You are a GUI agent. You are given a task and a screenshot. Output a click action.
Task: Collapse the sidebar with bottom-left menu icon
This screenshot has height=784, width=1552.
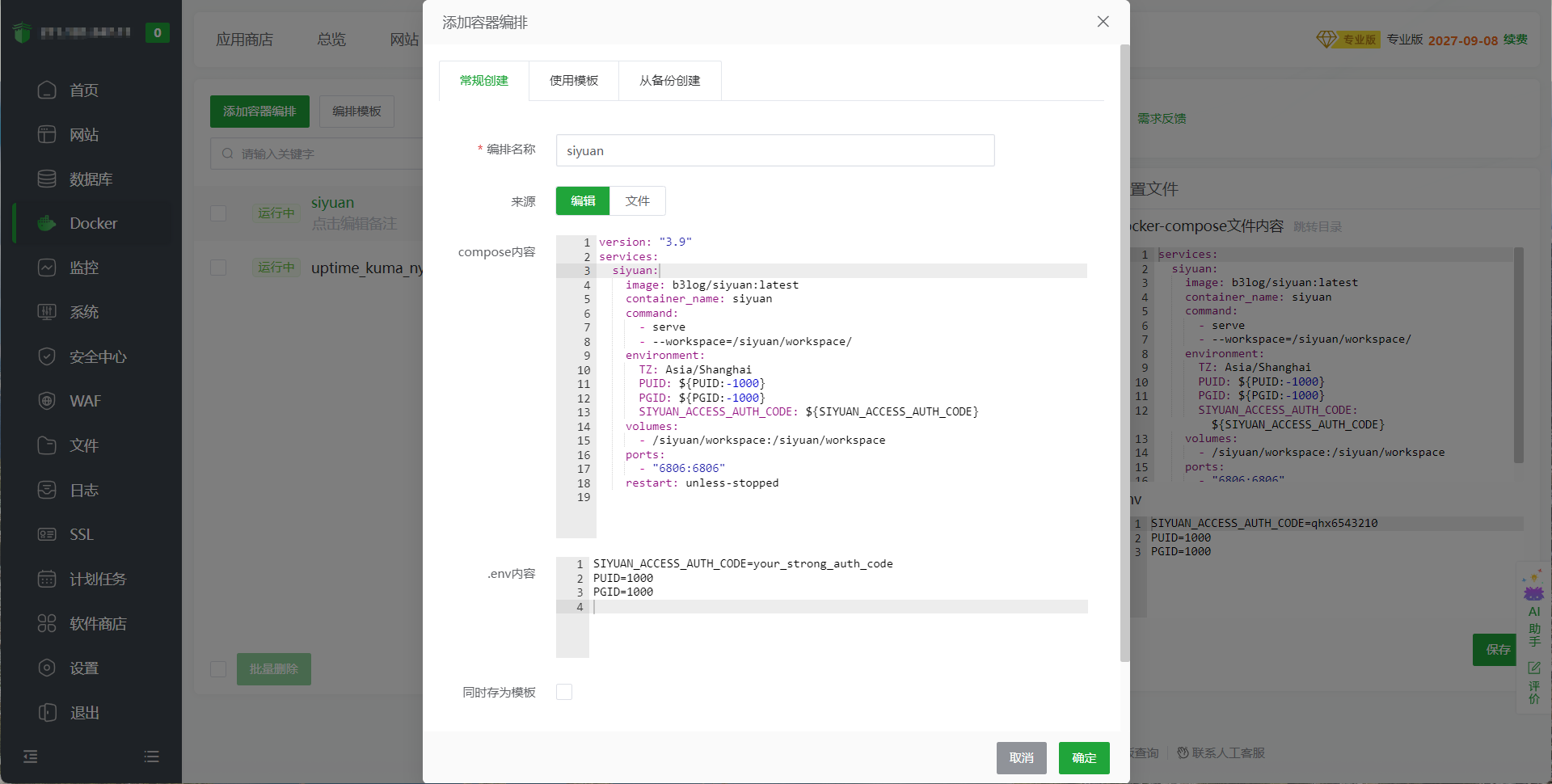(x=31, y=757)
